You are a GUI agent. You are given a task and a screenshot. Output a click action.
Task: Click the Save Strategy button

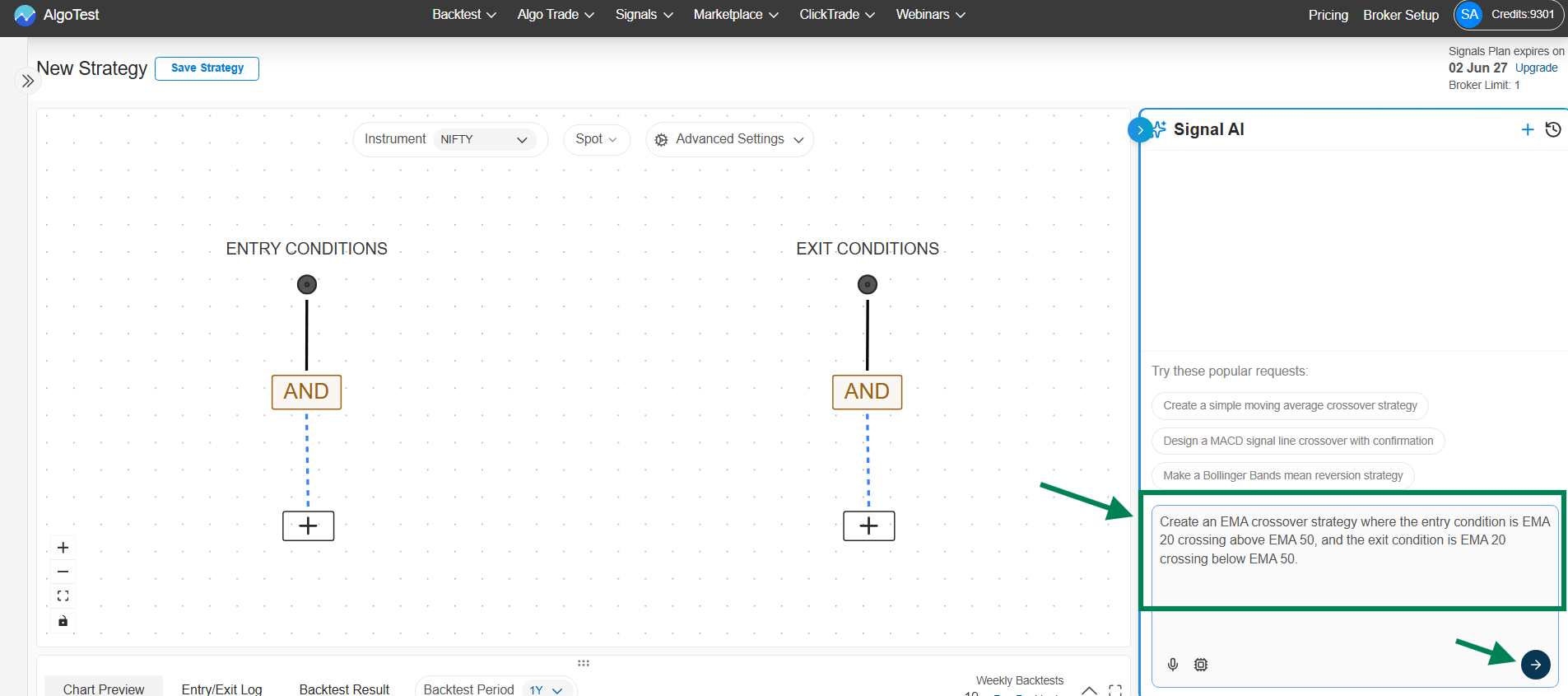pyautogui.click(x=207, y=68)
